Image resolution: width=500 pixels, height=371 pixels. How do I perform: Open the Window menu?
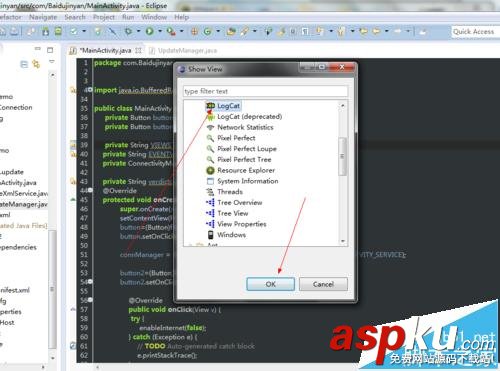coord(154,17)
